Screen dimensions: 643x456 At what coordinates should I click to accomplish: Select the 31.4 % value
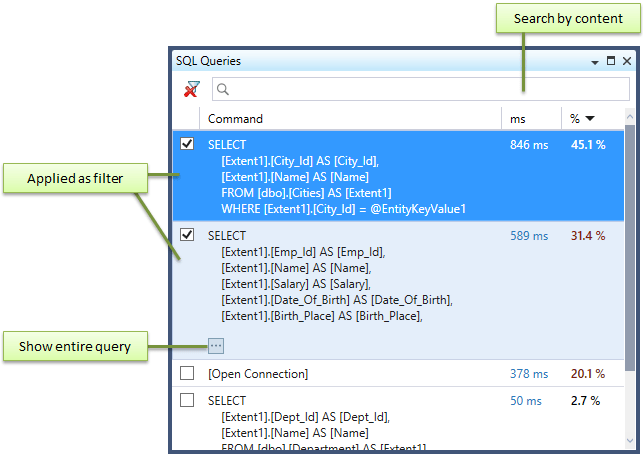588,236
